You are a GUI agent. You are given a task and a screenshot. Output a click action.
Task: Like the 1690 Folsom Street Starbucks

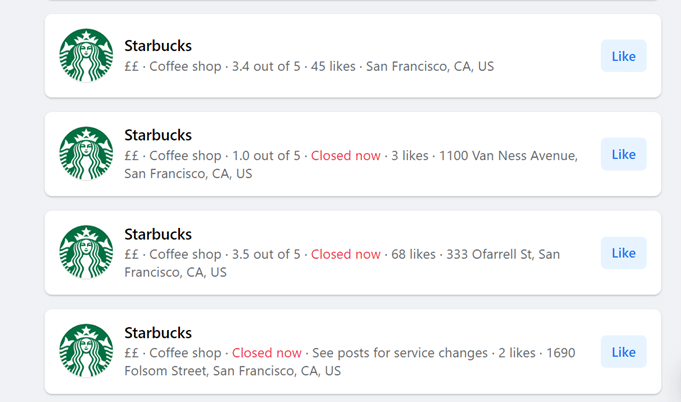click(x=623, y=352)
